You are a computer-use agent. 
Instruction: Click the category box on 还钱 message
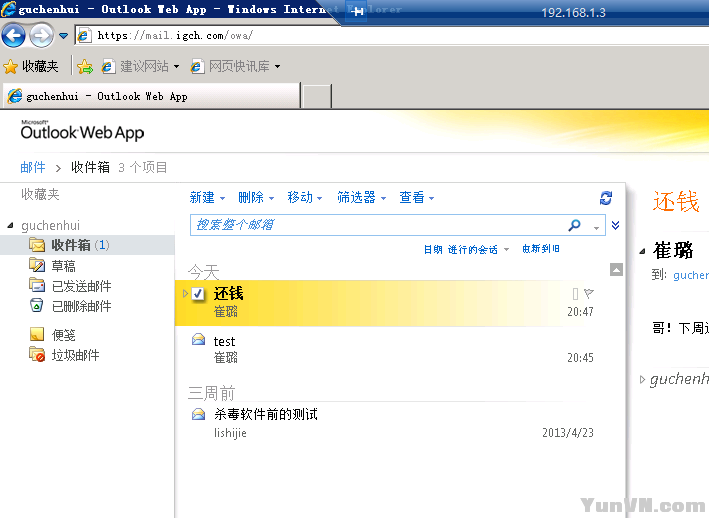click(x=575, y=294)
